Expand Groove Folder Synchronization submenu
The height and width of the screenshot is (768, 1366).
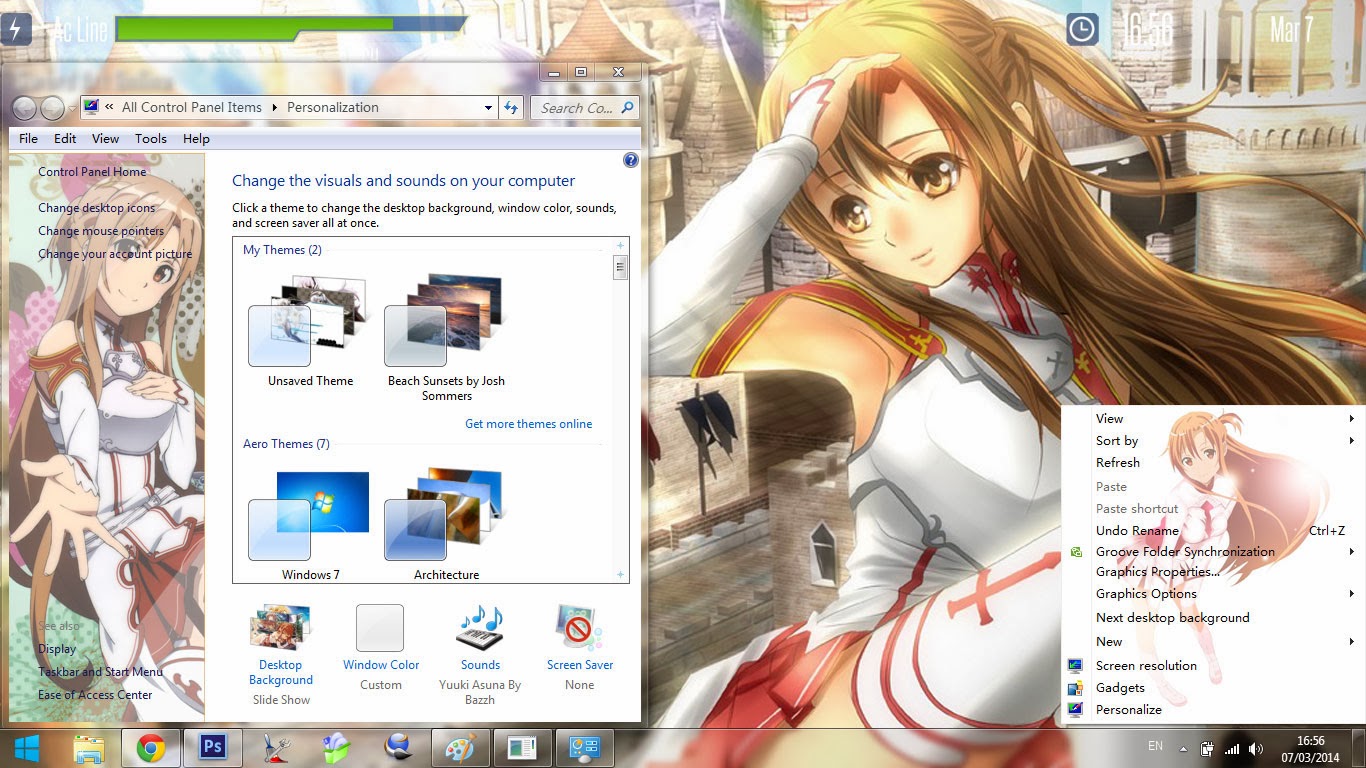1351,552
